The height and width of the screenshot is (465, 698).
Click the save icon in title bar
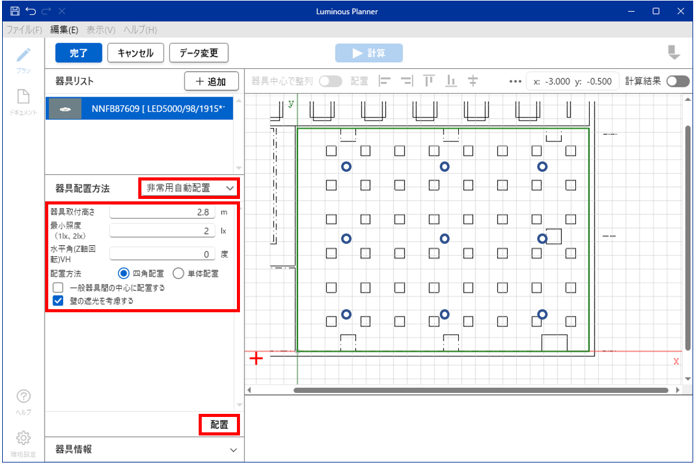pyautogui.click(x=13, y=10)
